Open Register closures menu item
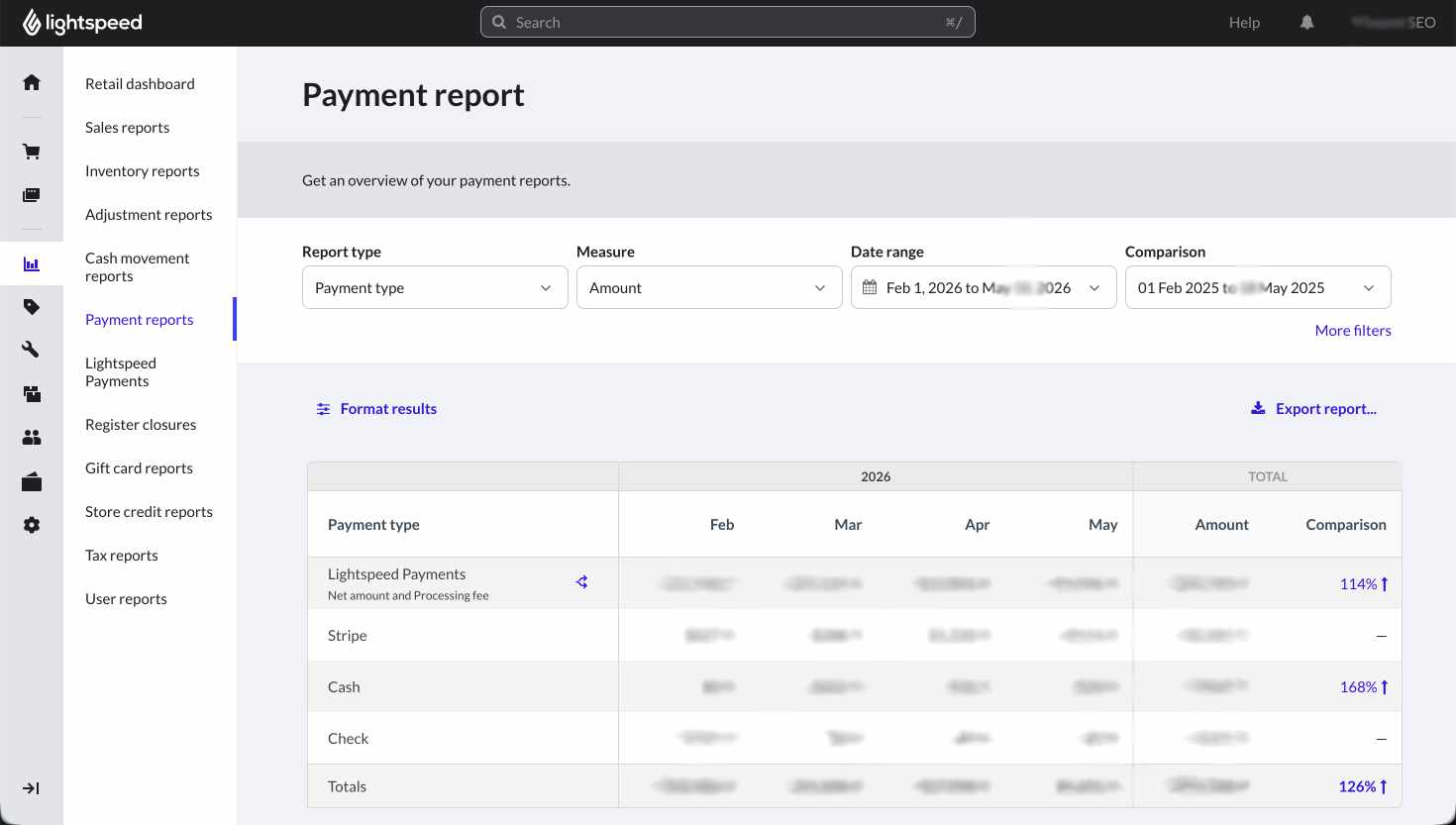Viewport: 1456px width, 825px height. tap(141, 425)
